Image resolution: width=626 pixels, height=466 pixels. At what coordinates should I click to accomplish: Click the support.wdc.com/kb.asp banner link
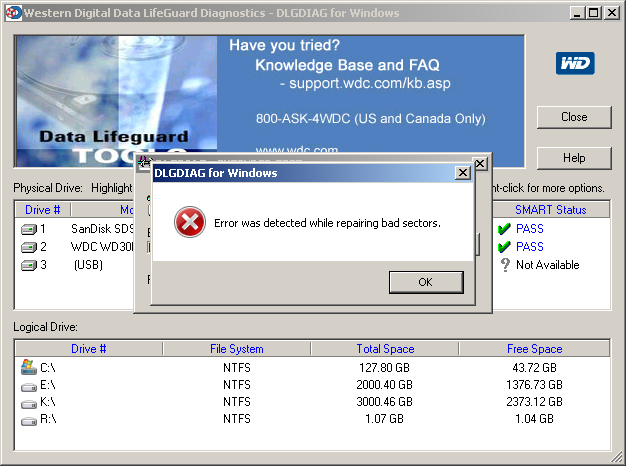click(370, 83)
